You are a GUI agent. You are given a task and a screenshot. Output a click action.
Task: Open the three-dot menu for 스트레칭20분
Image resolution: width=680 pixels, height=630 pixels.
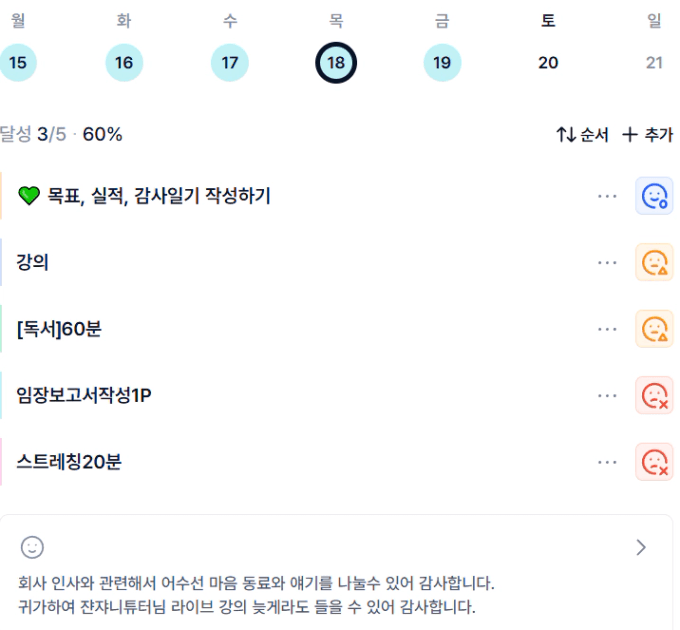[607, 462]
